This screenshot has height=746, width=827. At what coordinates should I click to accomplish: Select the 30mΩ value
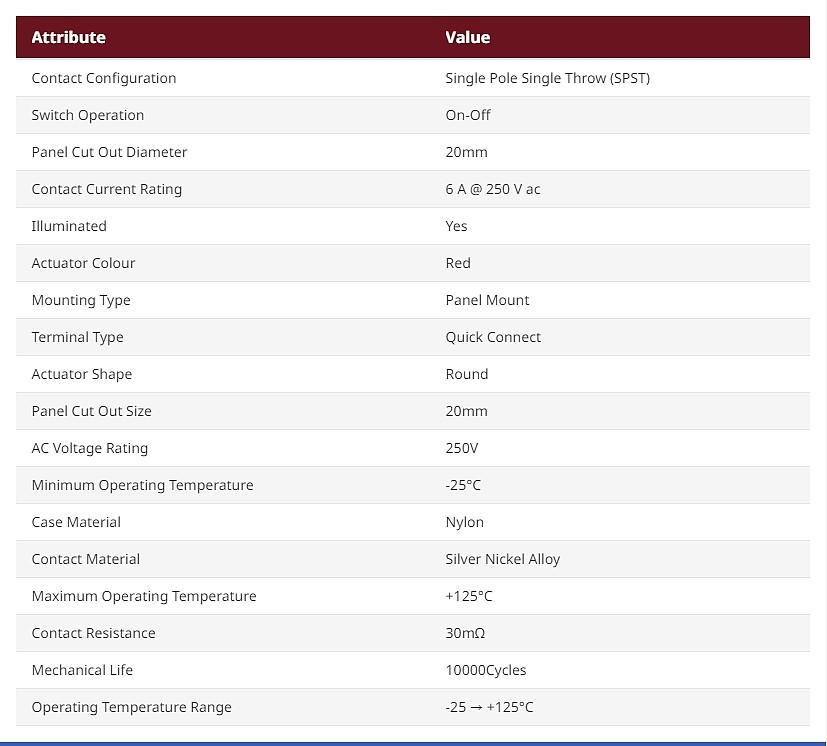point(465,633)
